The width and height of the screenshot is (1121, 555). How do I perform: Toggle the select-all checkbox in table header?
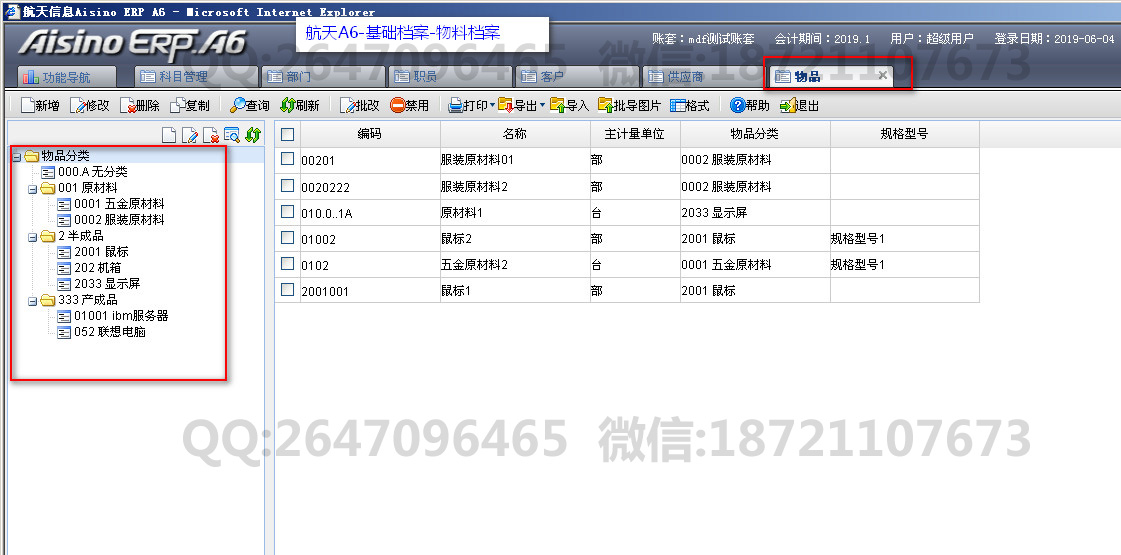(x=288, y=134)
